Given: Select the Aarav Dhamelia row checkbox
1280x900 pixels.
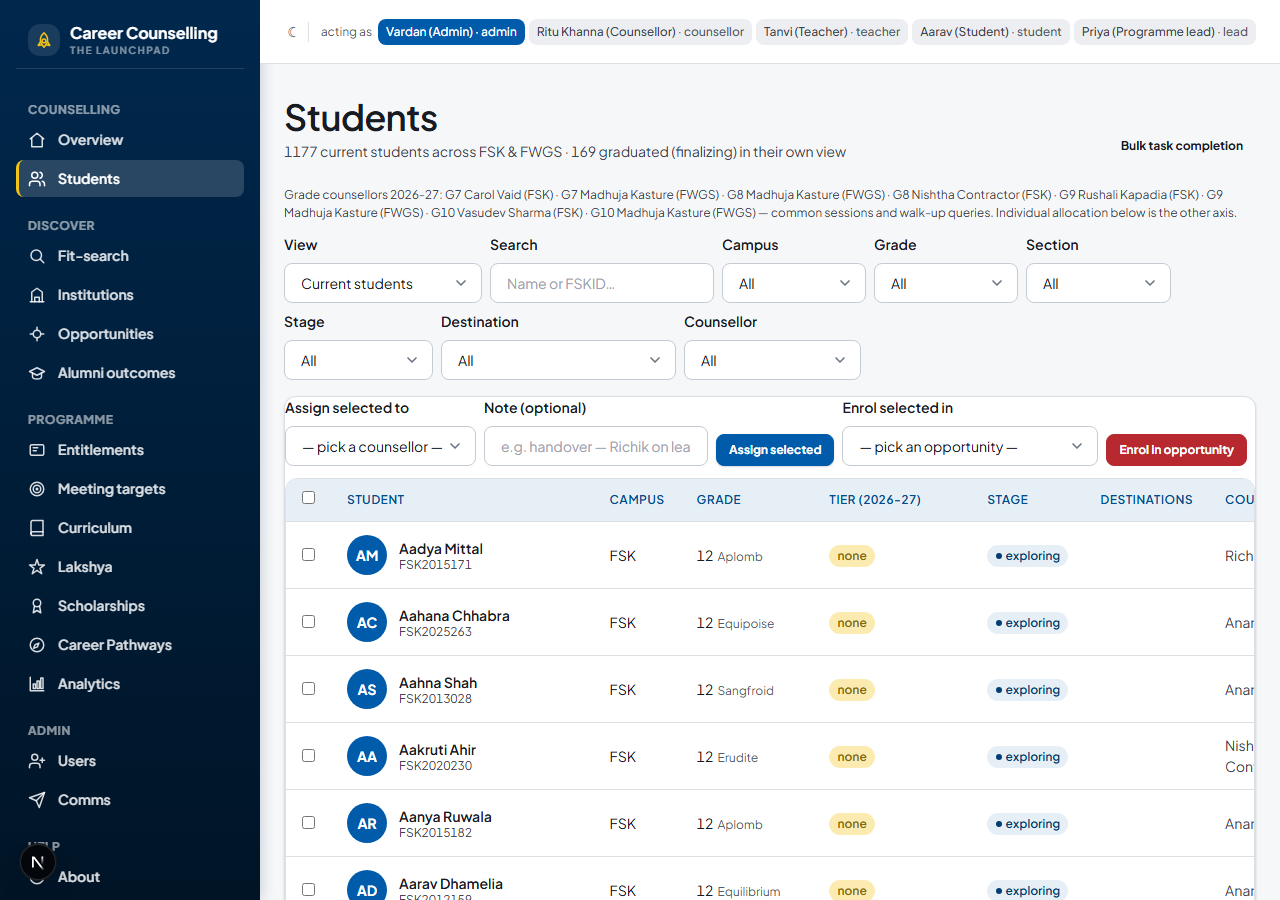Looking at the screenshot, I should click(x=308, y=889).
